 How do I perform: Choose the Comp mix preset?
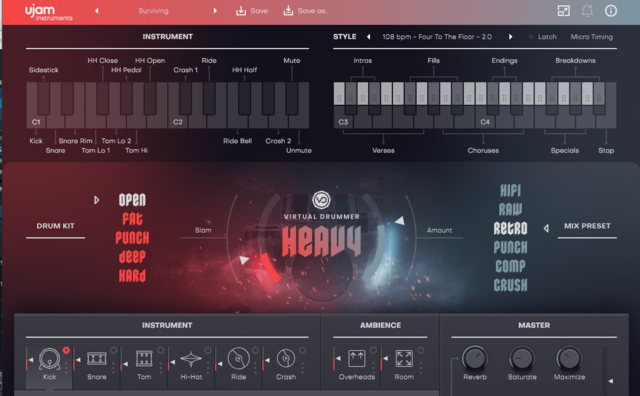(510, 266)
